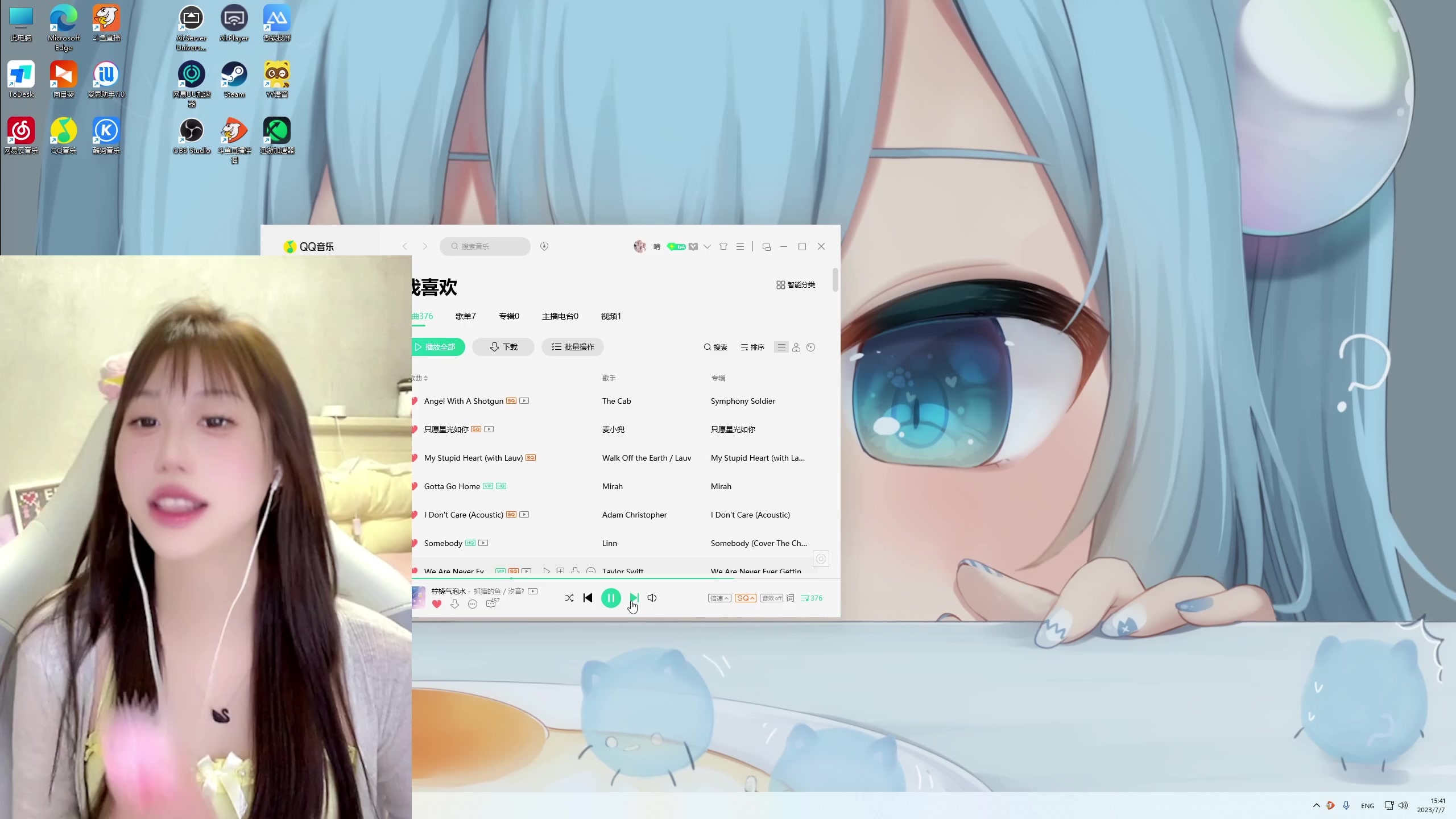Open more options for playing song

pyautogui.click(x=473, y=604)
